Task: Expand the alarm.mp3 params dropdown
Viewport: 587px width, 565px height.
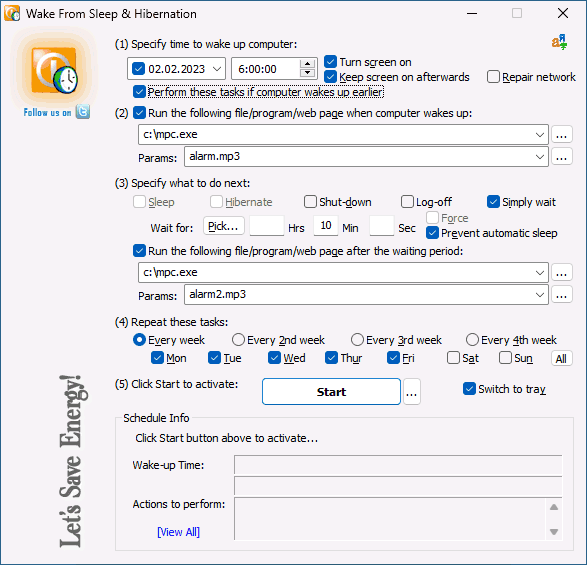Action: [x=539, y=157]
